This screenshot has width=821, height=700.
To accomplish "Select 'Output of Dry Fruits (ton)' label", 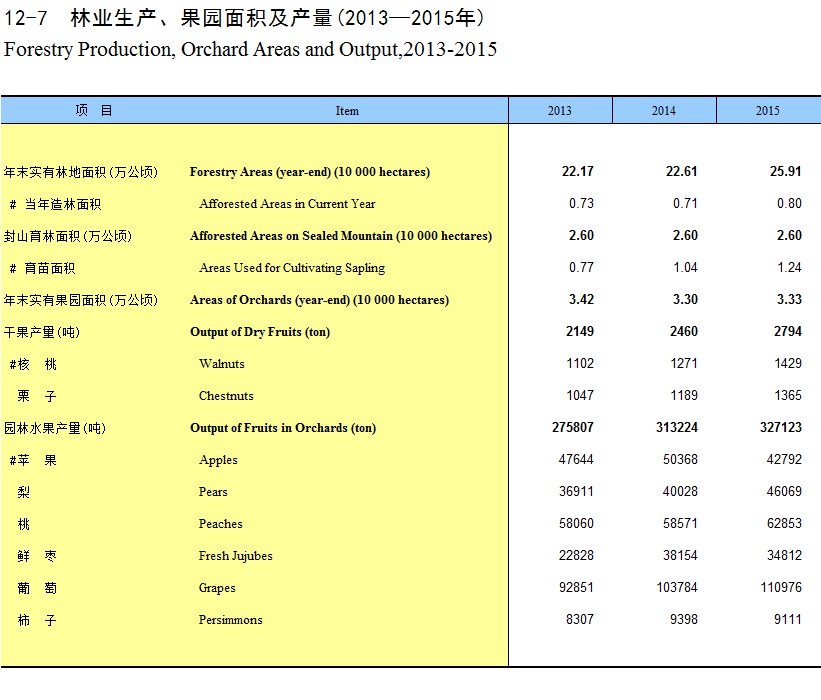I will [260, 332].
